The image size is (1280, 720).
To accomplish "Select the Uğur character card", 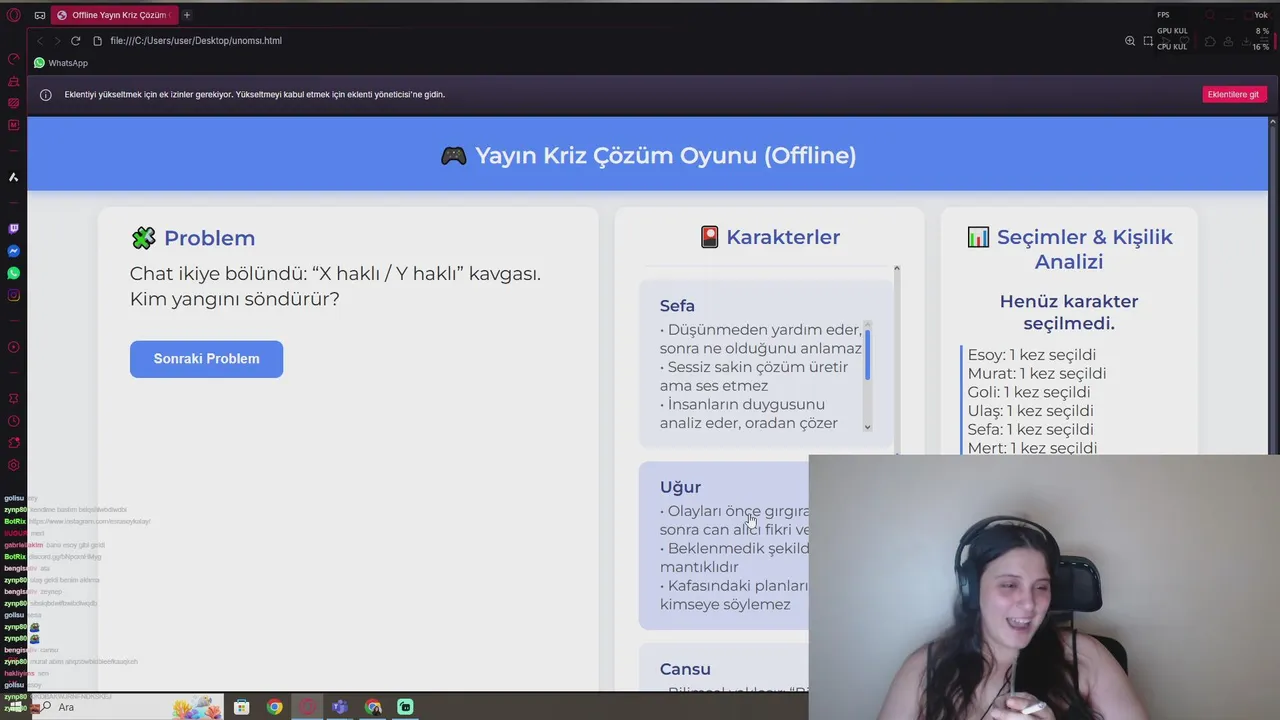I will tap(724, 546).
